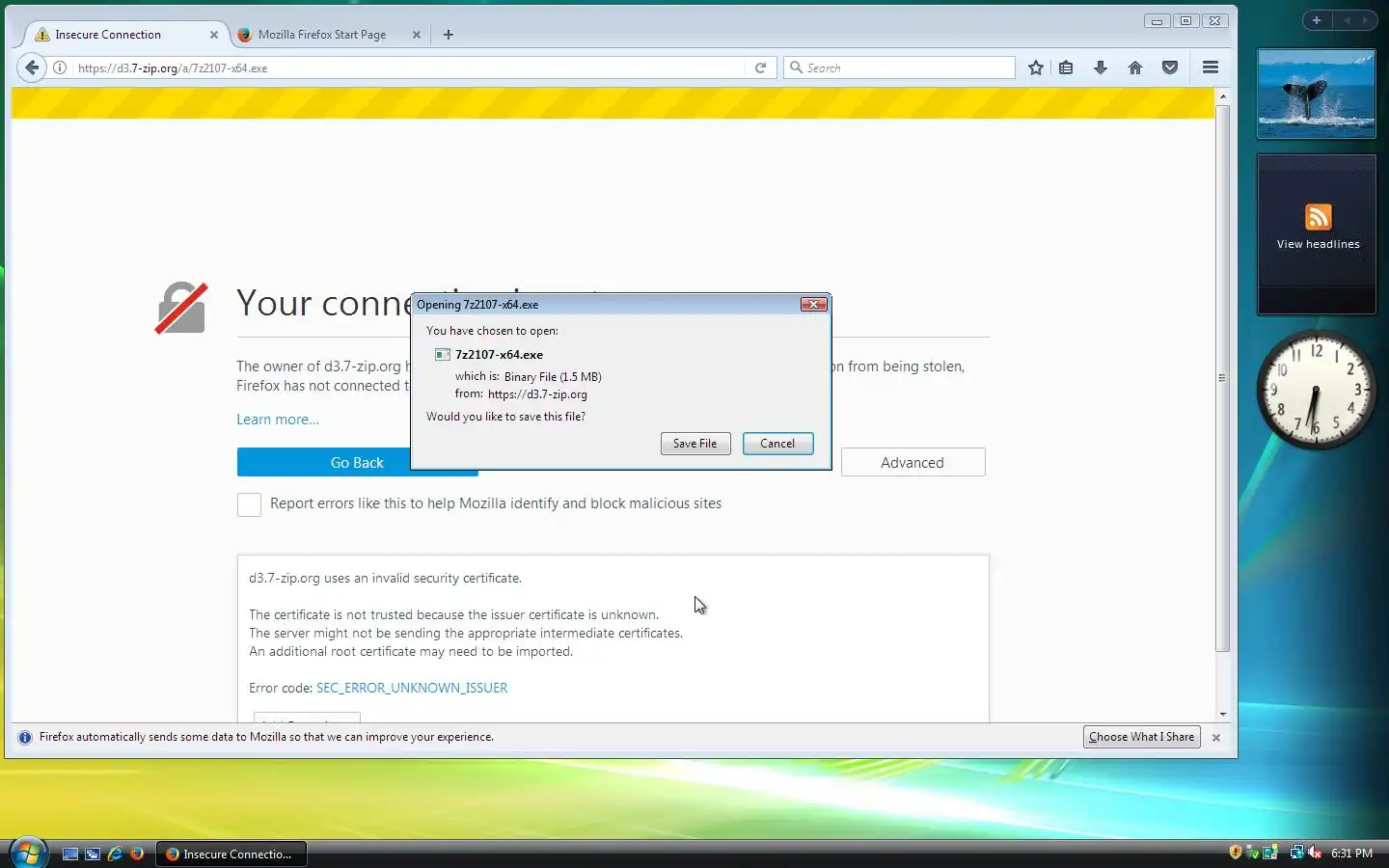This screenshot has width=1389, height=868.
Task: Click the 7z2107-x64.exe file name in dialog
Action: click(x=499, y=355)
